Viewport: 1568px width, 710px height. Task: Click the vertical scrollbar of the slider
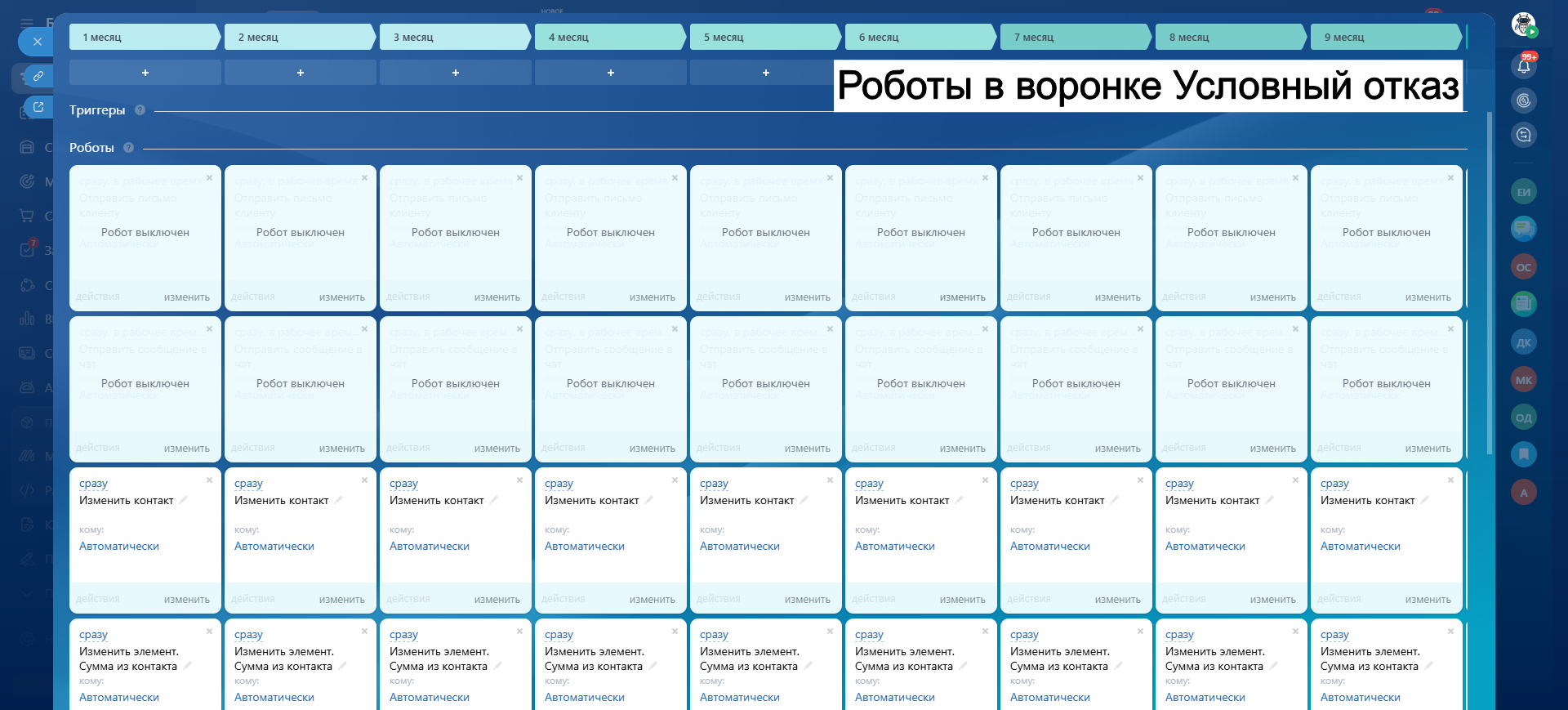1489,282
